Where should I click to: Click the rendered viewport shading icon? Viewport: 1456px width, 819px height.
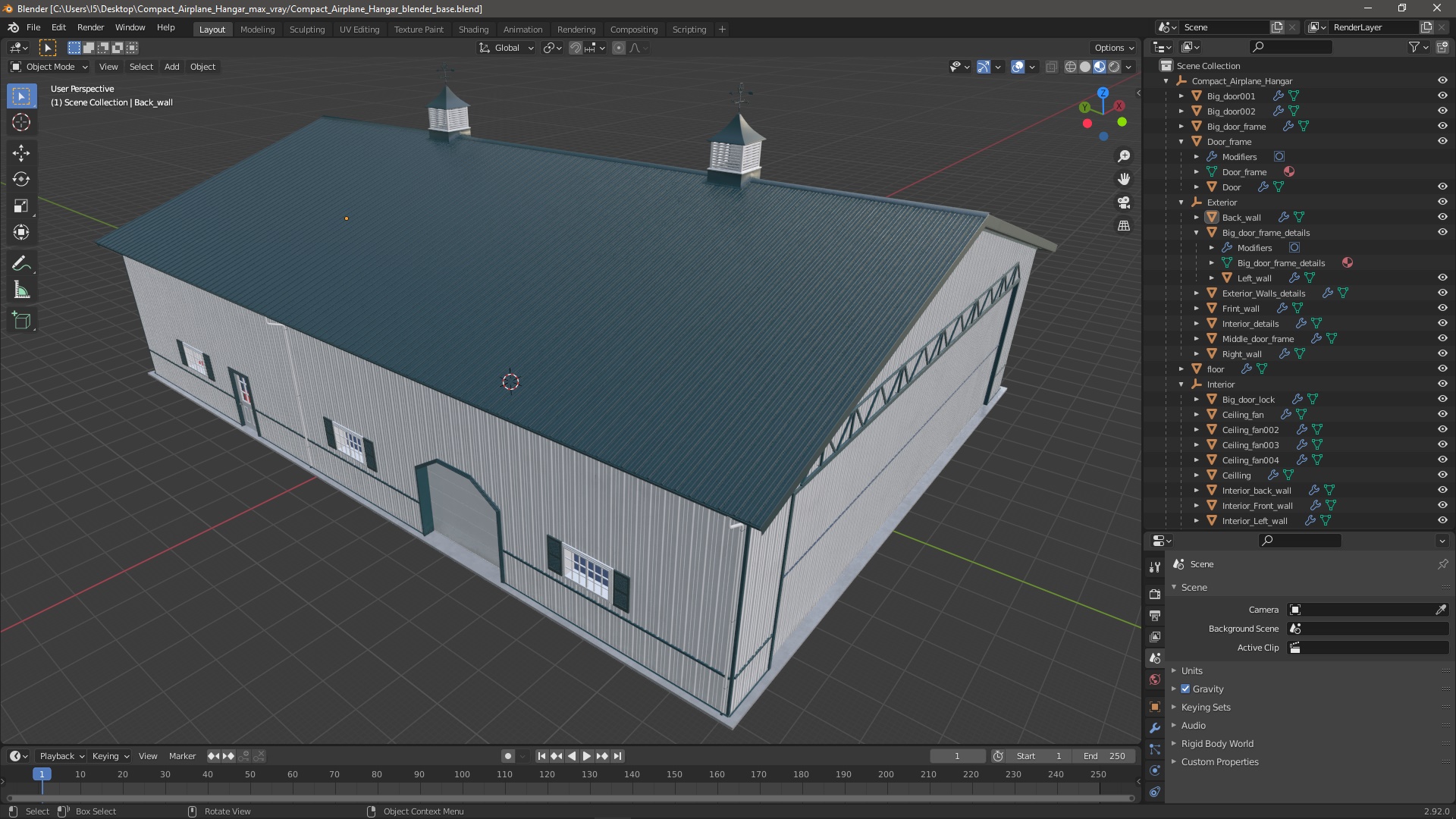coord(1113,65)
